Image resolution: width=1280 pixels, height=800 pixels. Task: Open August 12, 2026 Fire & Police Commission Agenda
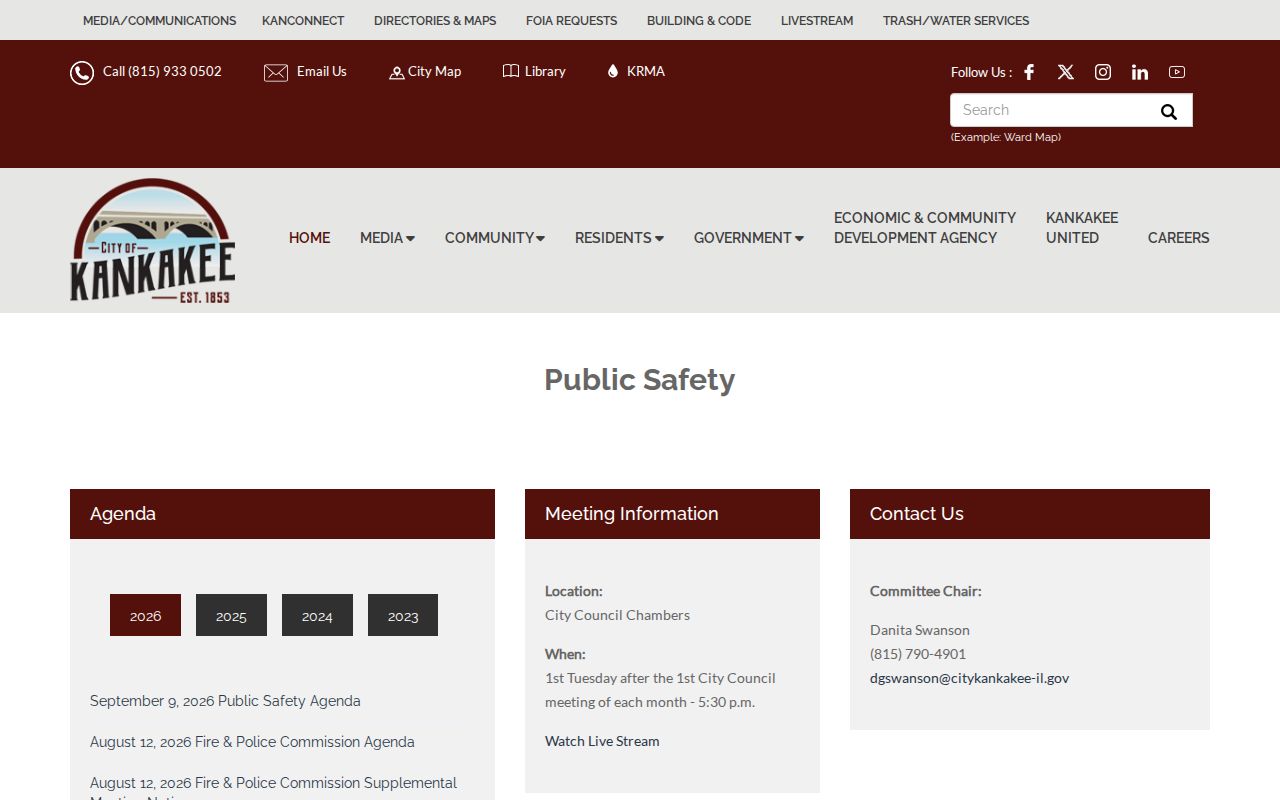(252, 742)
